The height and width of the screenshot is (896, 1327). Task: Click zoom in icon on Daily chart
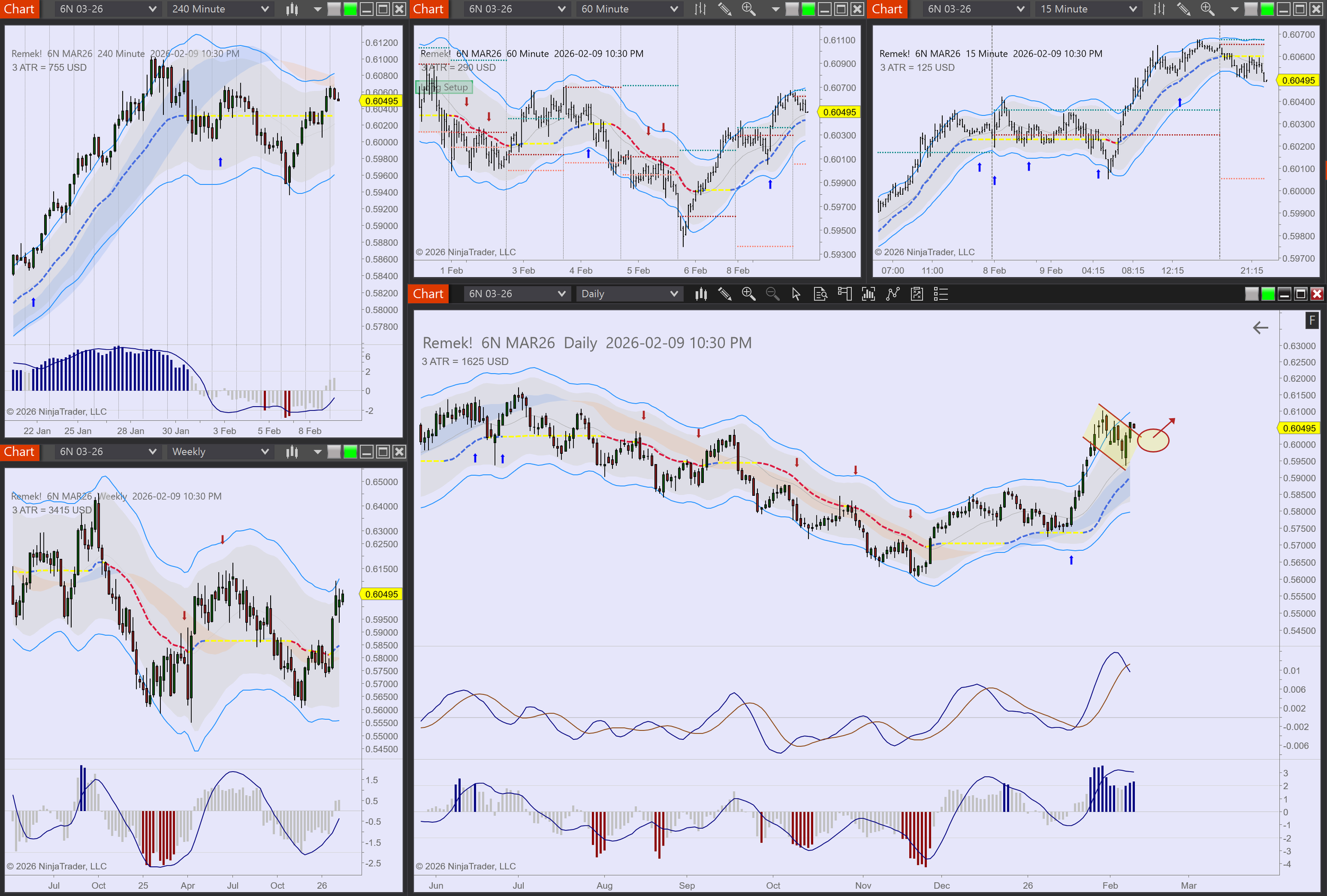pos(748,294)
